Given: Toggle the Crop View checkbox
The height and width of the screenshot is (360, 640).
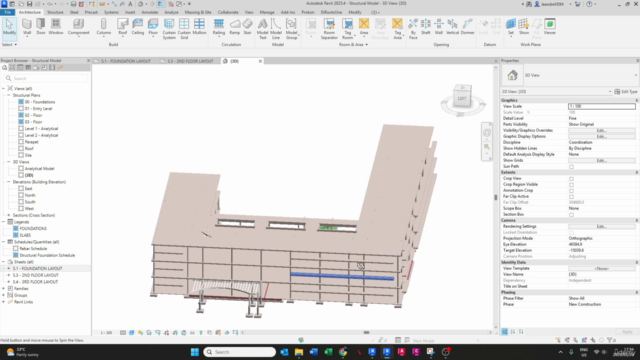Looking at the screenshot, I should pos(571,178).
